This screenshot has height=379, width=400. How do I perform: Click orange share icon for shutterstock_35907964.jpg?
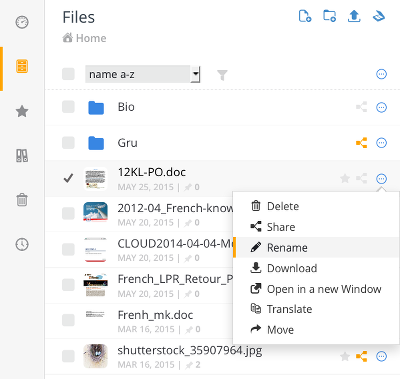362,356
